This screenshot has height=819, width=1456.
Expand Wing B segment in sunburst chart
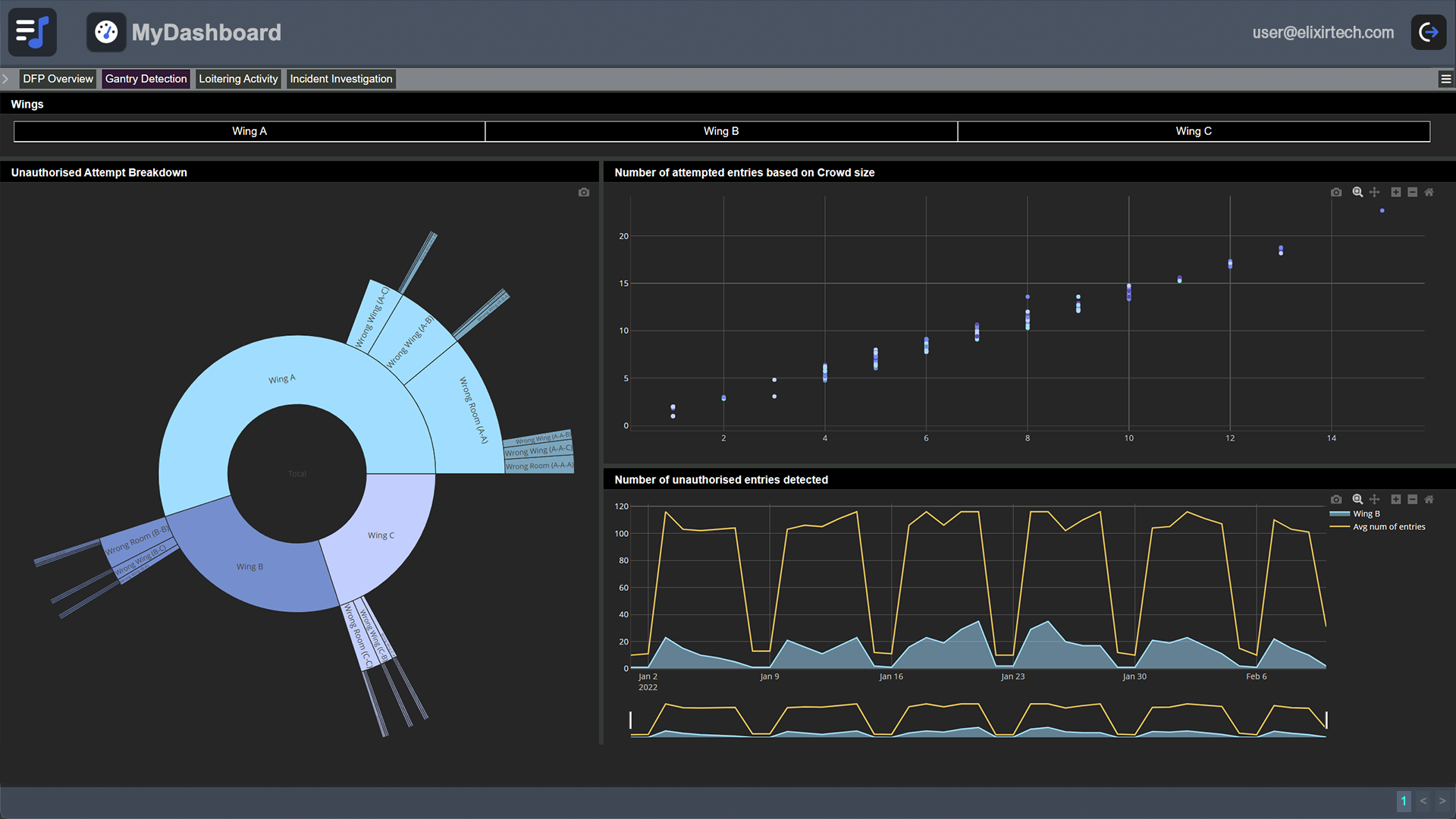(249, 566)
